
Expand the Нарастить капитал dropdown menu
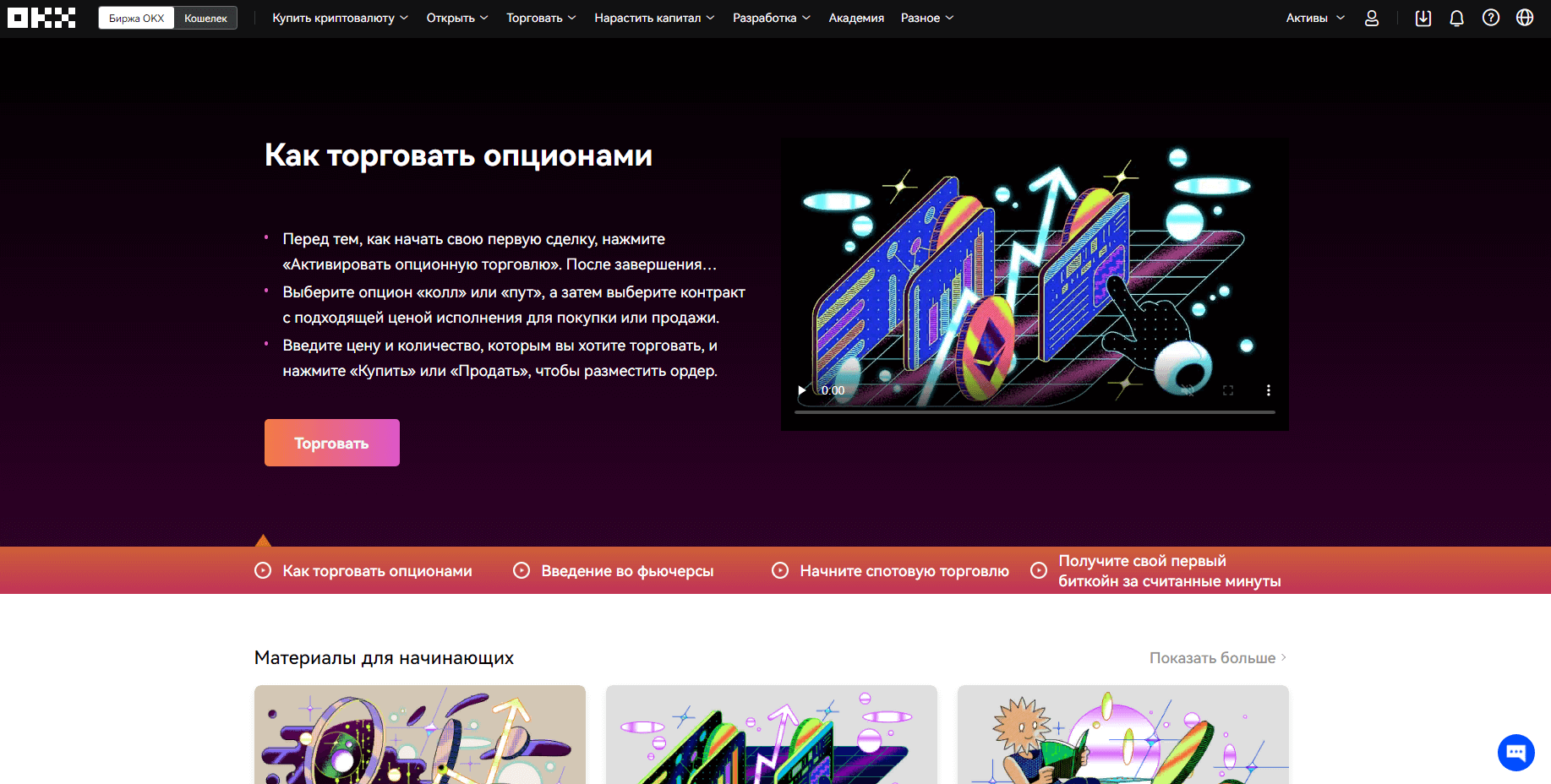pyautogui.click(x=653, y=18)
